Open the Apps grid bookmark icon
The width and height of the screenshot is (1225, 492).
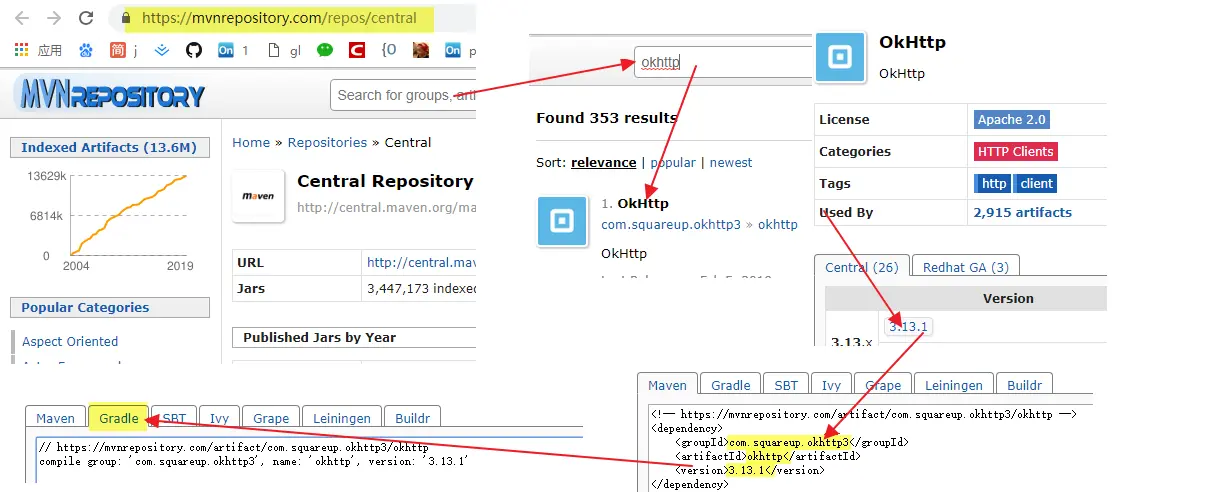22,49
